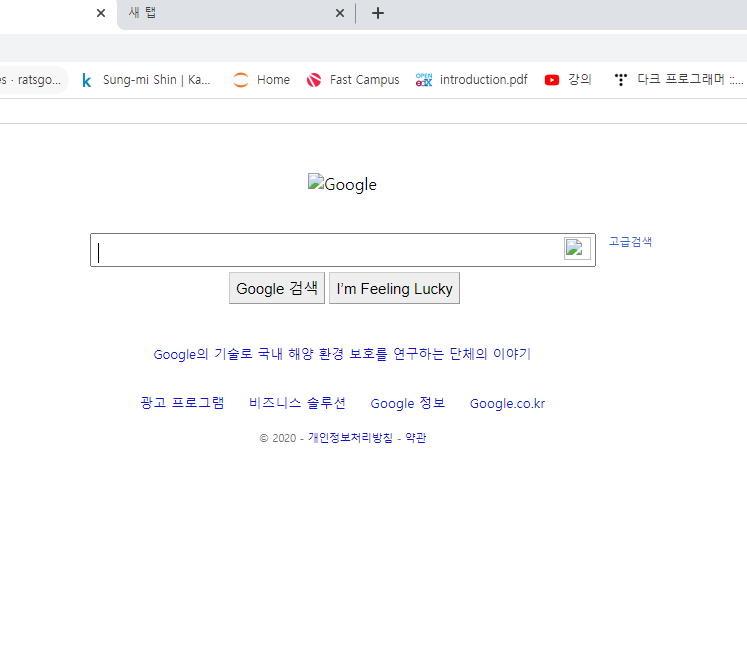The width and height of the screenshot is (747, 660).
Task: Open the 비즈니스 솔루션 link
Action: [x=297, y=403]
